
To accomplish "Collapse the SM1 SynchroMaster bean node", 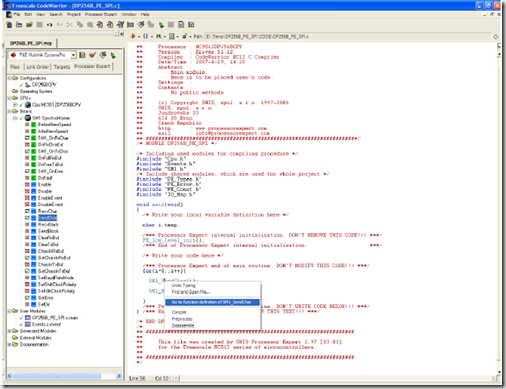I will (x=15, y=118).
